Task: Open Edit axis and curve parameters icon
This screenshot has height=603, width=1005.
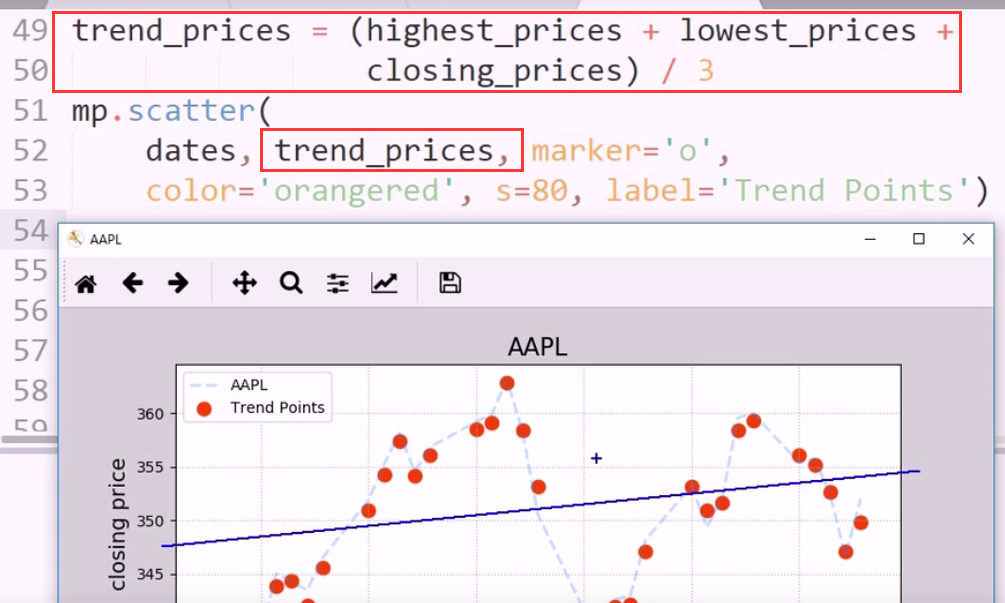Action: [384, 283]
